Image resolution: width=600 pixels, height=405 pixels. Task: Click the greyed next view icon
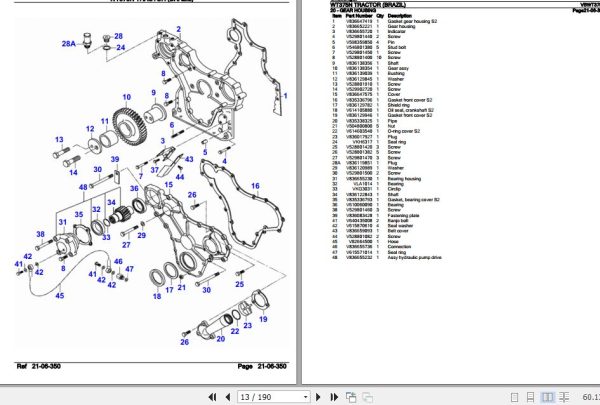click(x=368, y=397)
